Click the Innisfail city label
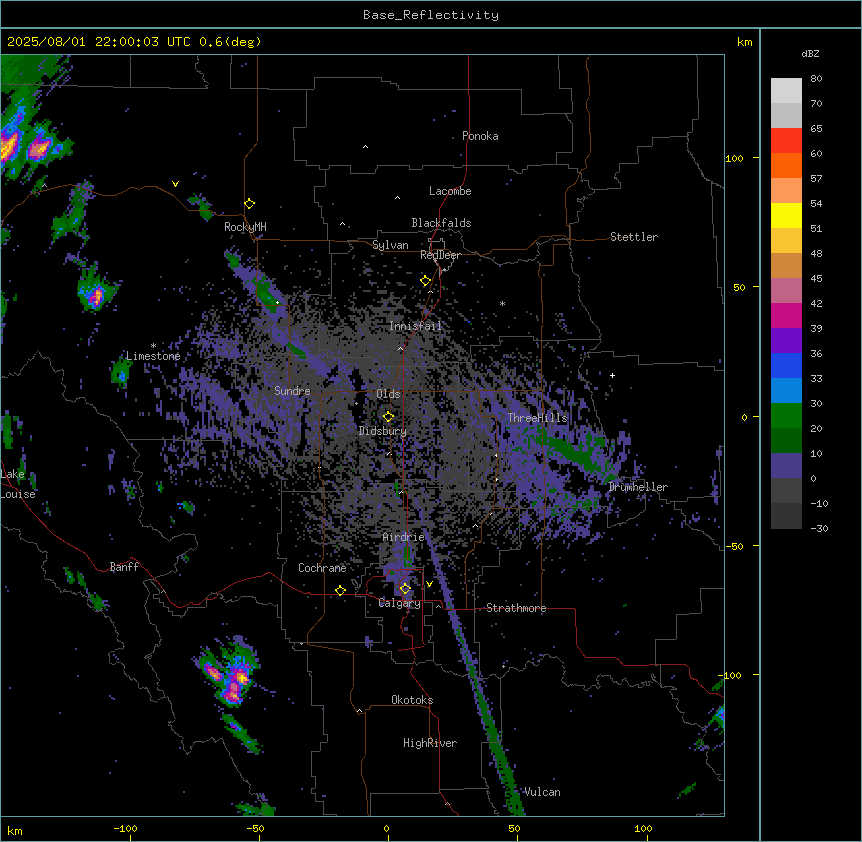This screenshot has height=842, width=862. click(415, 326)
